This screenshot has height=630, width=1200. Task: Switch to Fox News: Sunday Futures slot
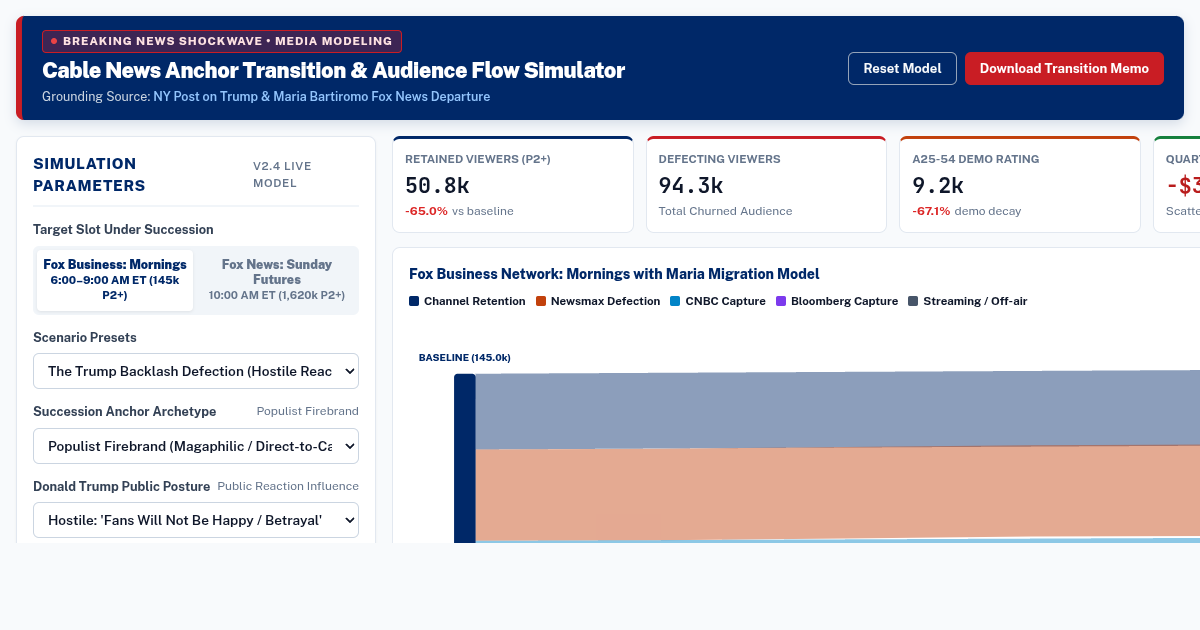277,279
